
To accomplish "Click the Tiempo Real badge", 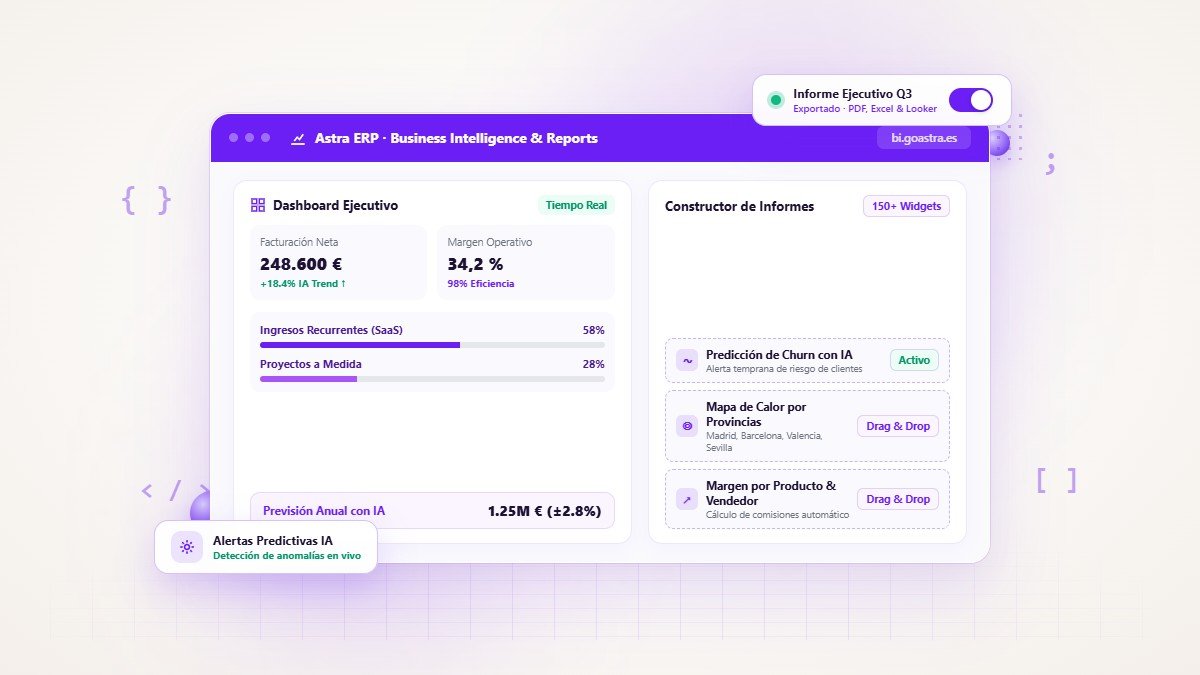I will pos(576,205).
